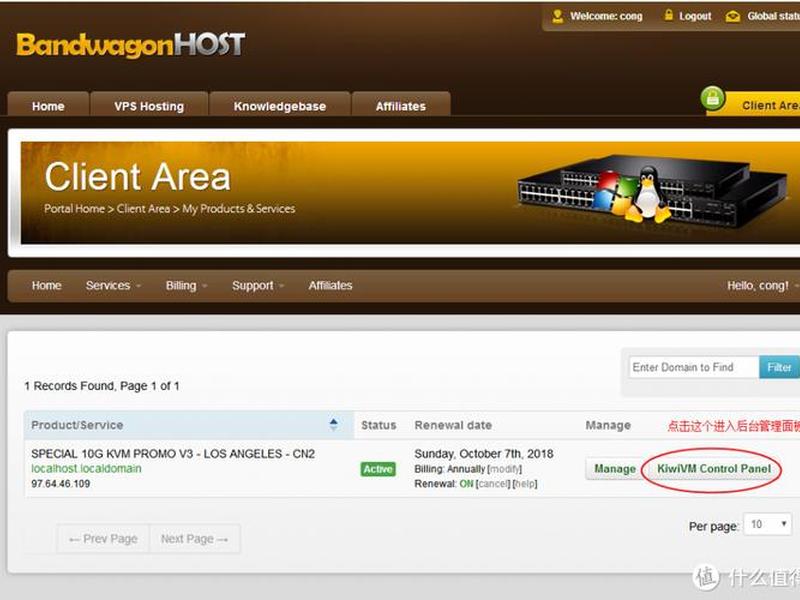Click the IP address 97.64.46.109
The image size is (800, 600).
point(60,483)
